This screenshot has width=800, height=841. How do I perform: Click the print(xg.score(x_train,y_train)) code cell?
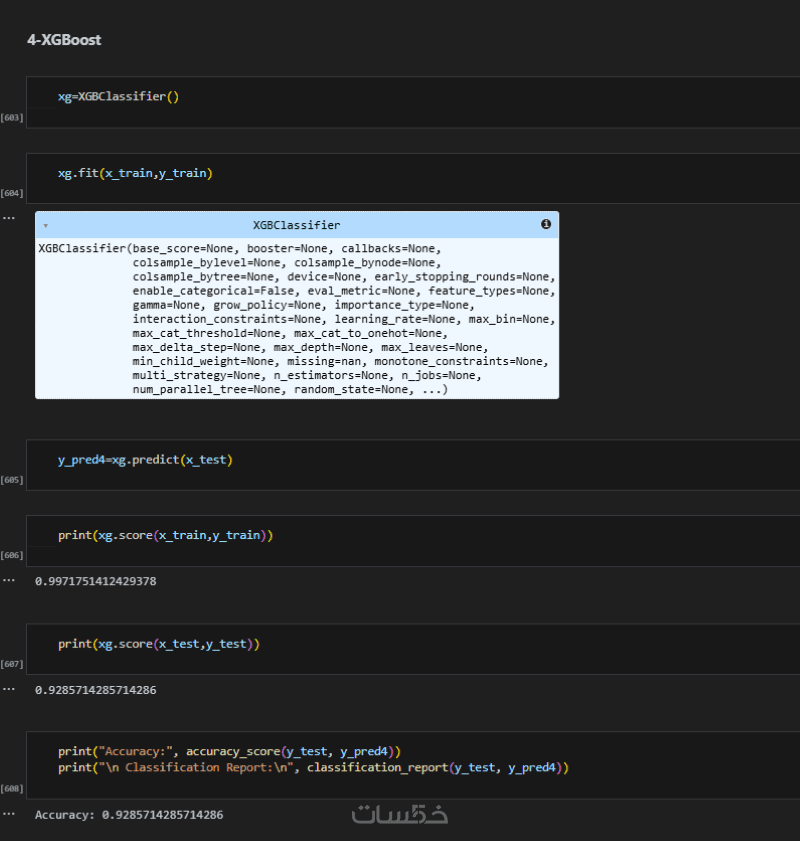tap(413, 541)
